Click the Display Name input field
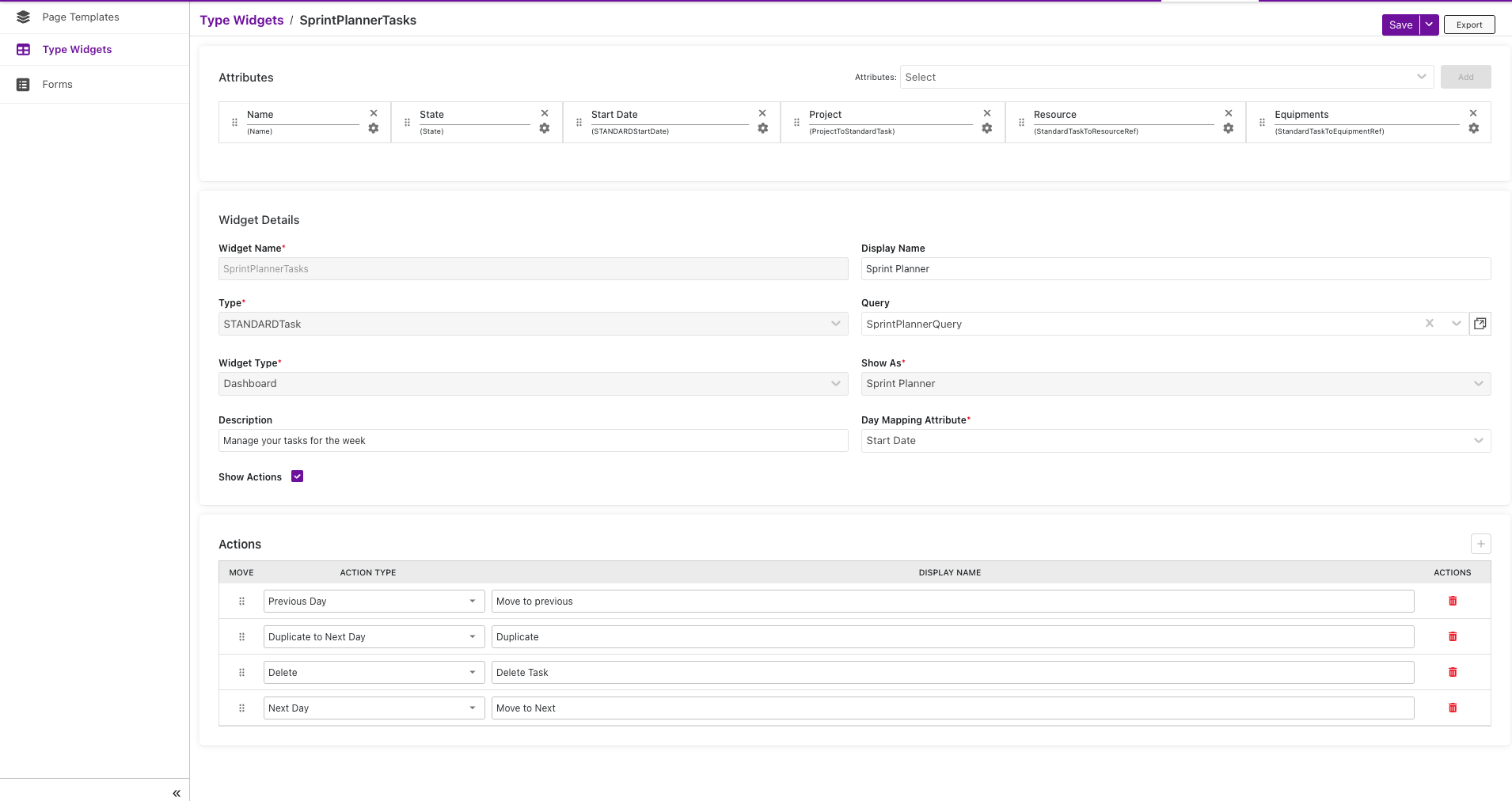The height and width of the screenshot is (801, 1512). click(1176, 269)
